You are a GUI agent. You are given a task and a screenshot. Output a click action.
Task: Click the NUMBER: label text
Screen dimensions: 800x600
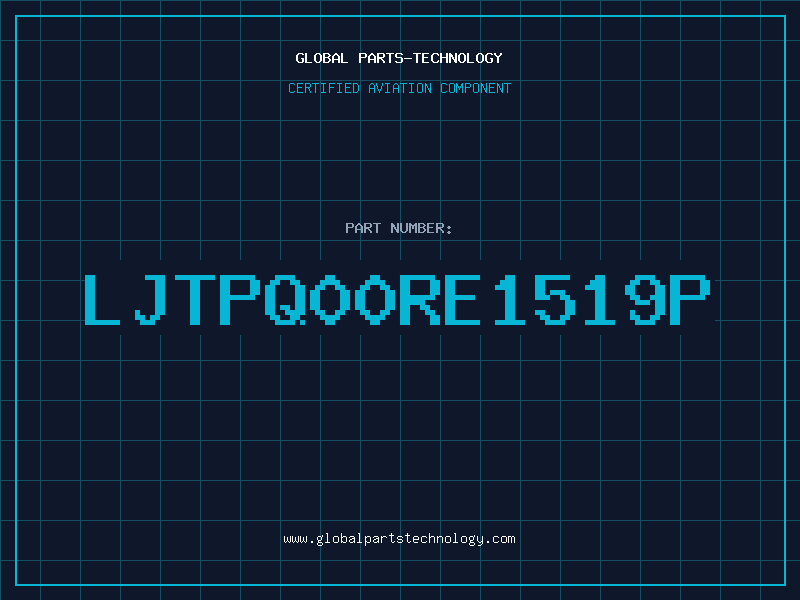[421, 228]
